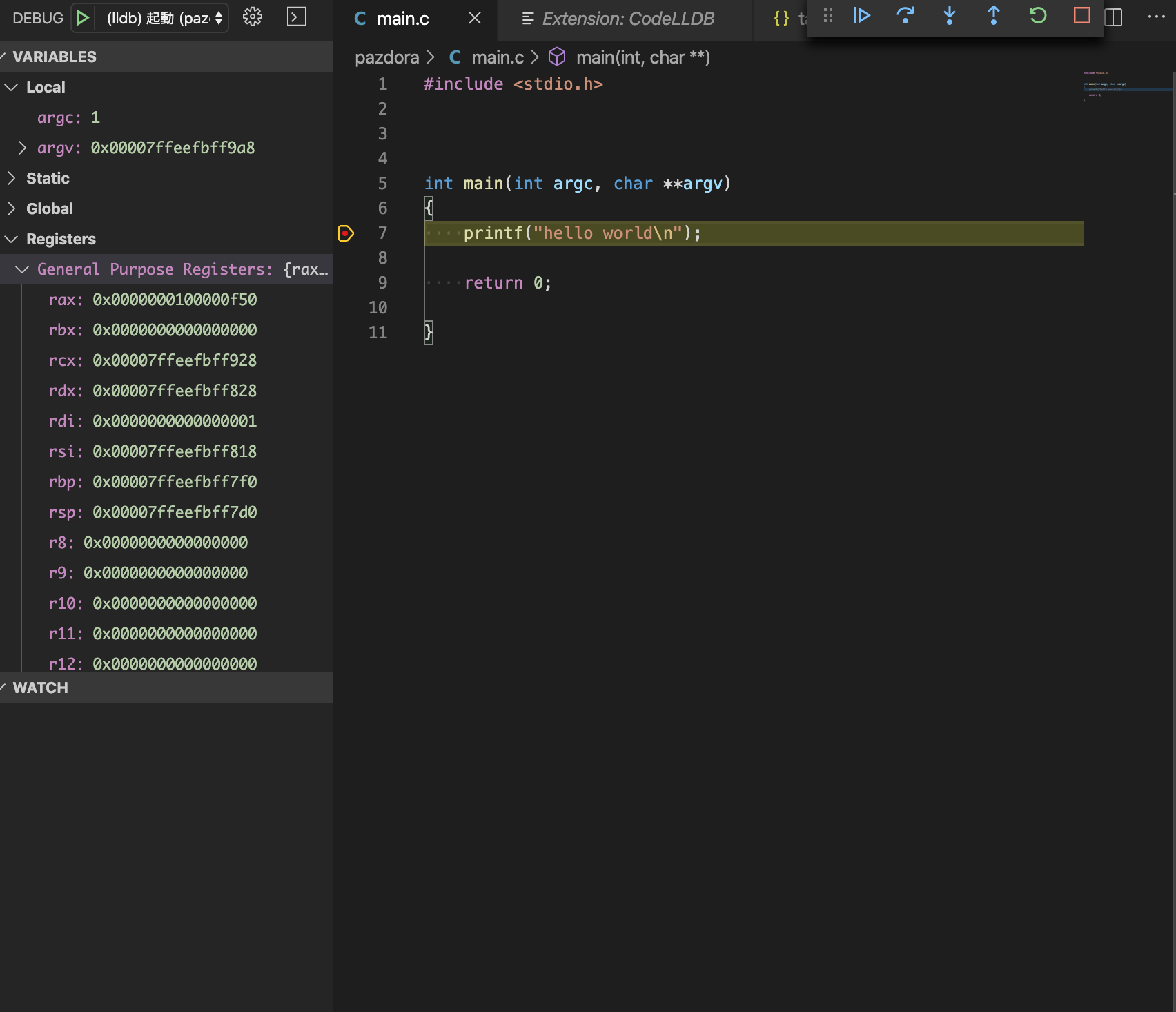The image size is (1176, 1012).
Task: Open the editor More Actions ellipsis menu
Action: coord(1156,17)
